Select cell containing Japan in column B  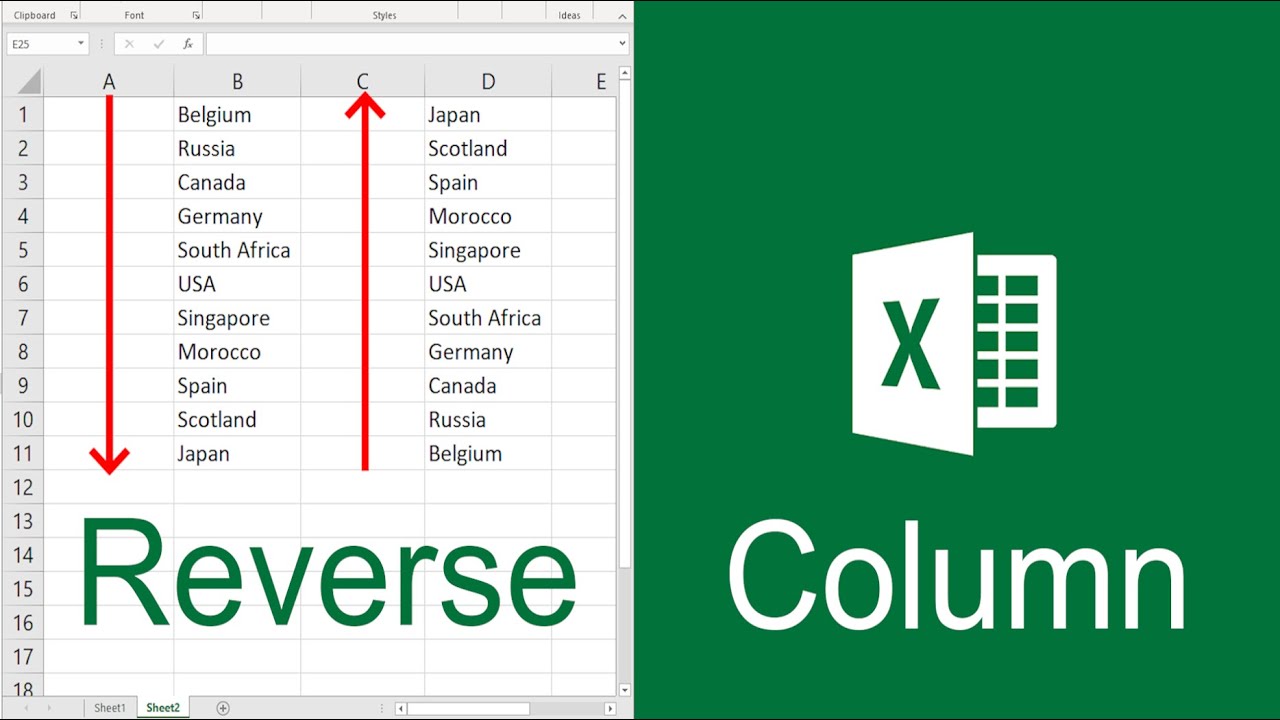pos(237,453)
